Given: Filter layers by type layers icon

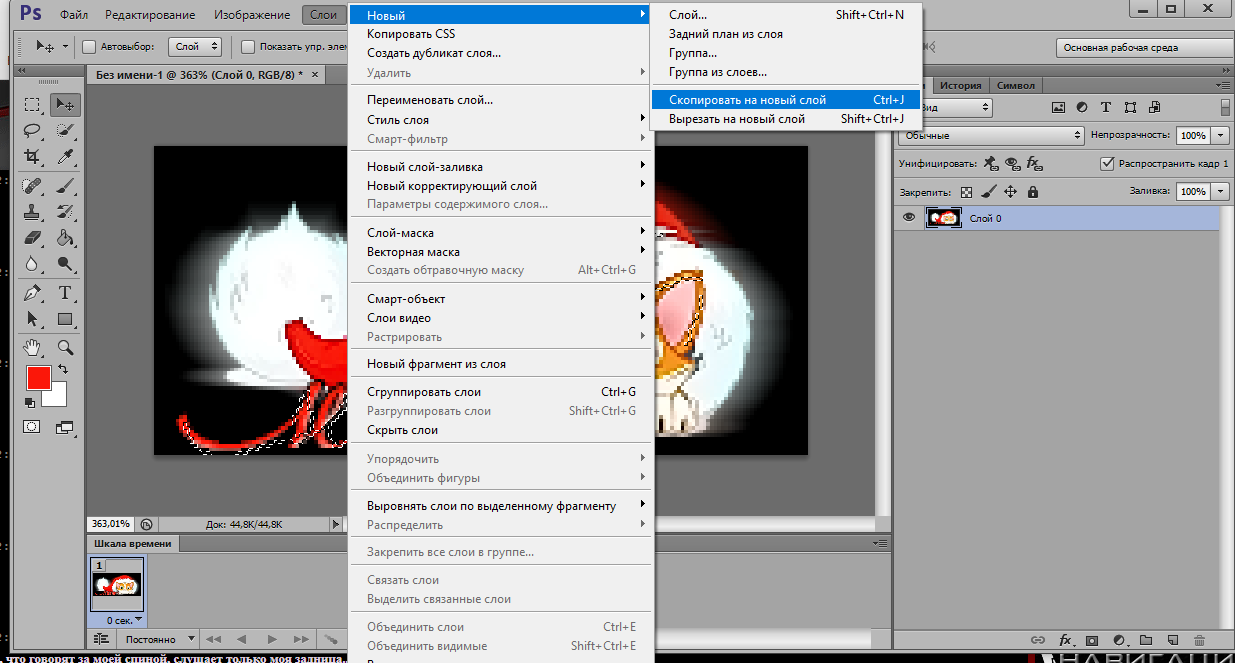Looking at the screenshot, I should pos(1106,107).
